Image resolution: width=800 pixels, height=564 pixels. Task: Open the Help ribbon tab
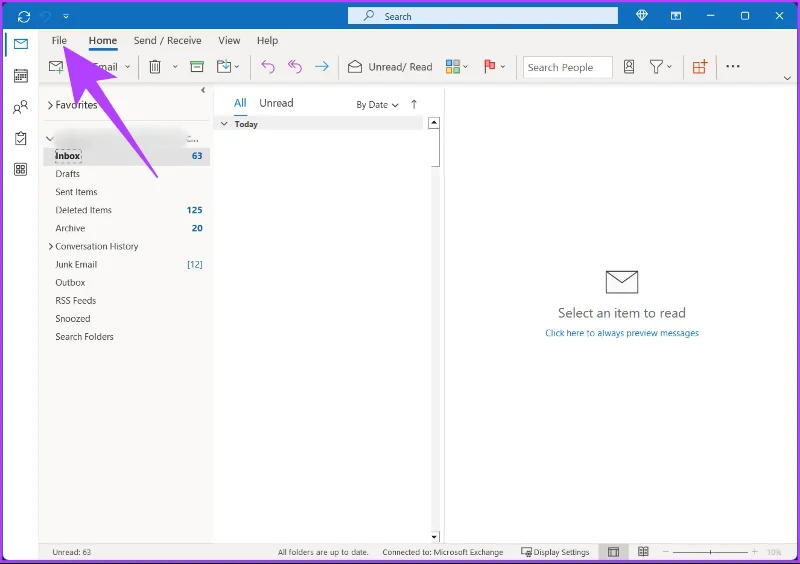pyautogui.click(x=267, y=40)
